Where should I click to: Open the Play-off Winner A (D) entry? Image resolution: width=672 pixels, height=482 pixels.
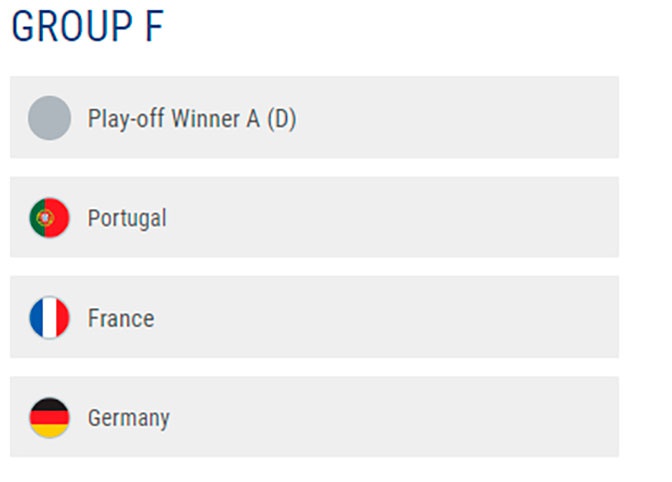point(192,119)
